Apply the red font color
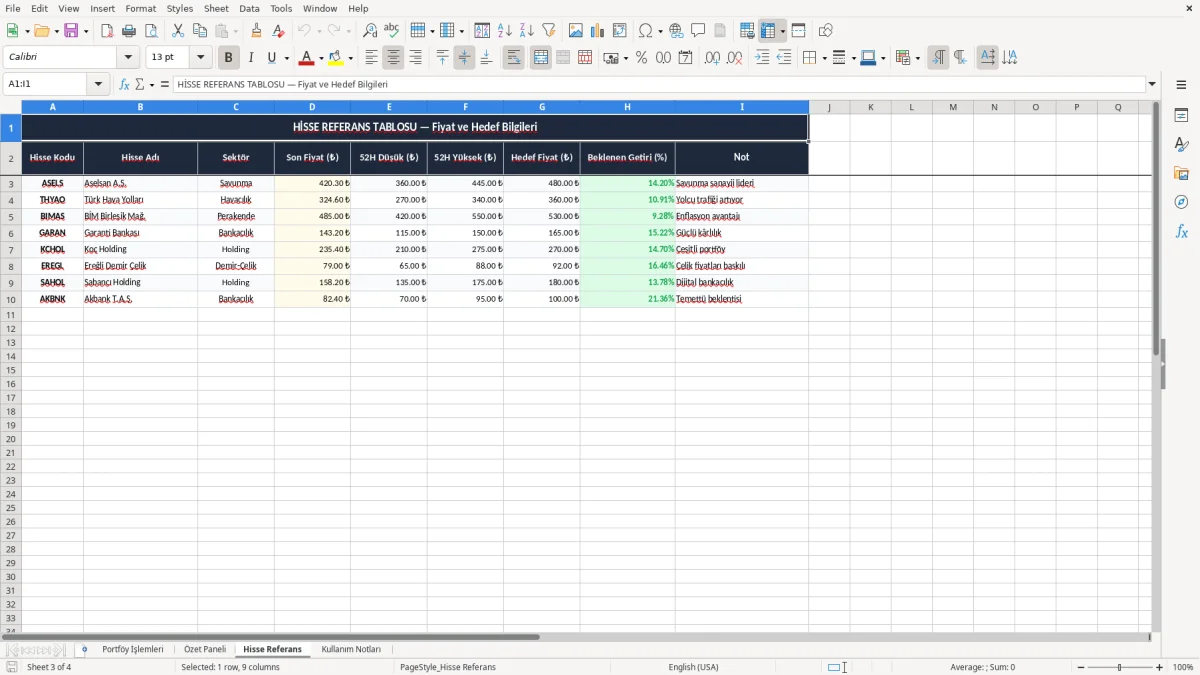Viewport: 1200px width, 675px height. click(x=307, y=58)
